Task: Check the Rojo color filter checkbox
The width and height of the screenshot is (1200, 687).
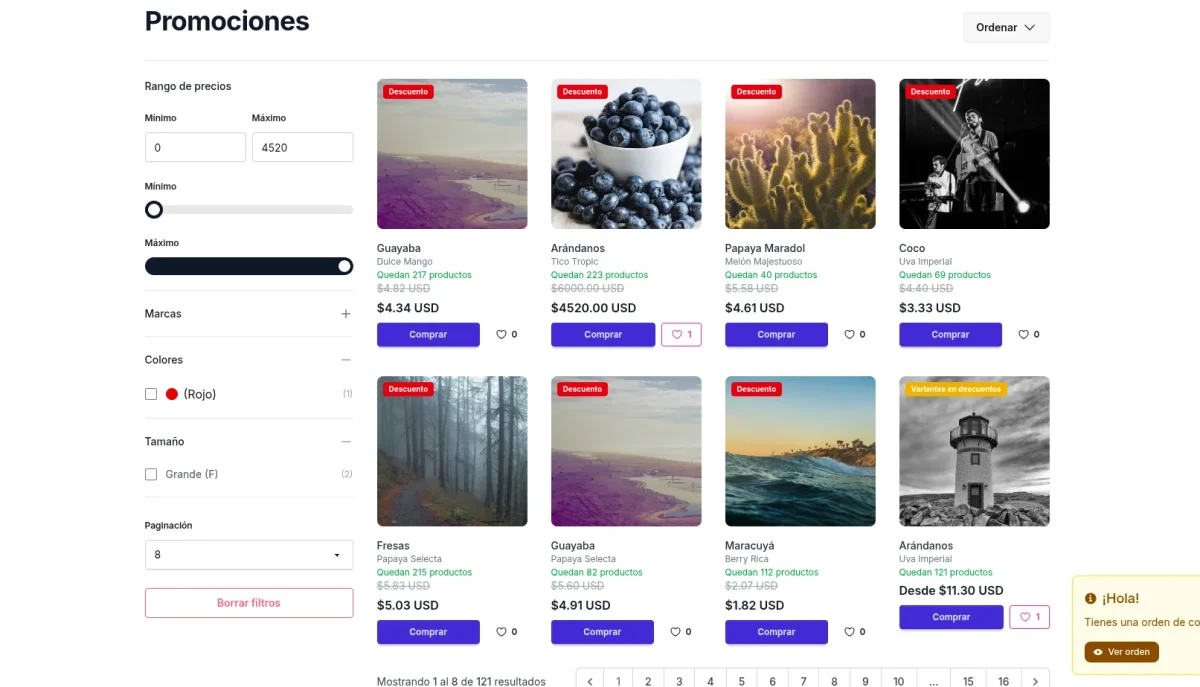Action: coord(151,393)
